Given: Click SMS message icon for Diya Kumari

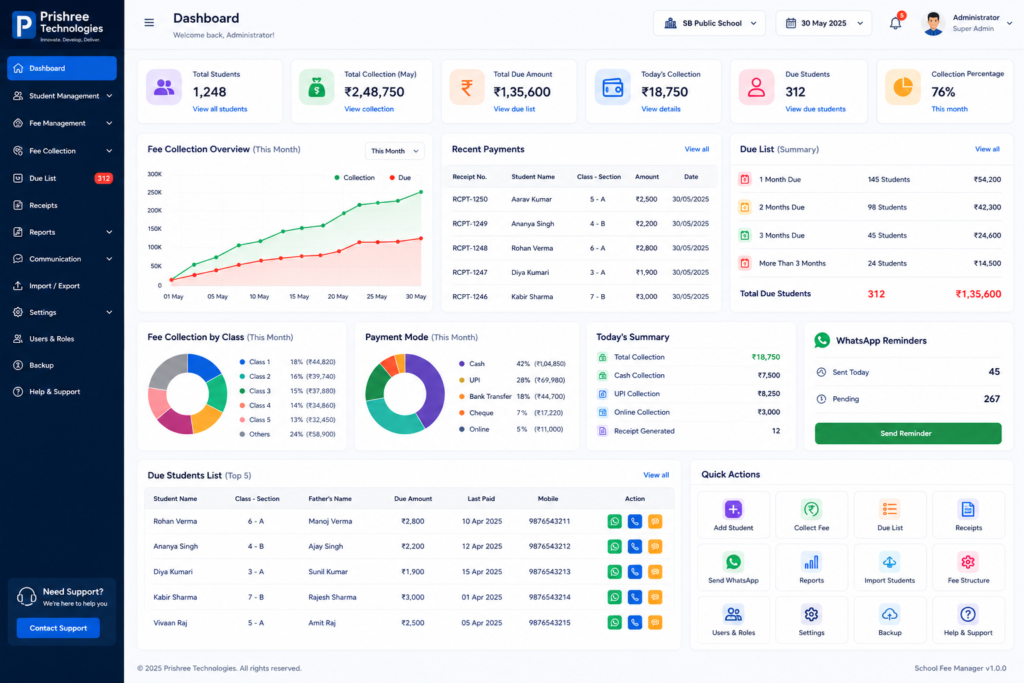Looking at the screenshot, I should (x=655, y=572).
